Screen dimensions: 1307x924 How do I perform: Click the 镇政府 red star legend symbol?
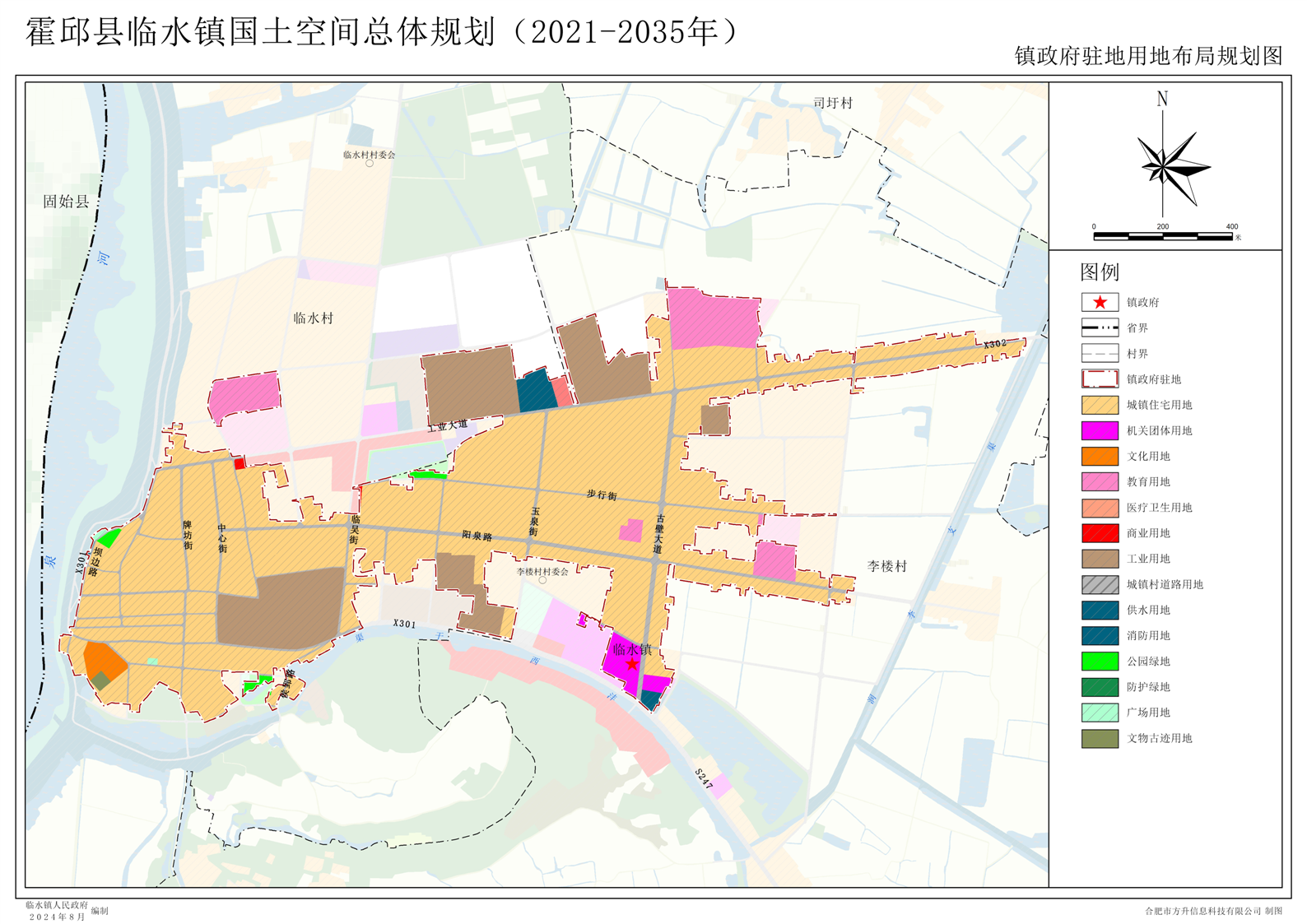(1100, 302)
